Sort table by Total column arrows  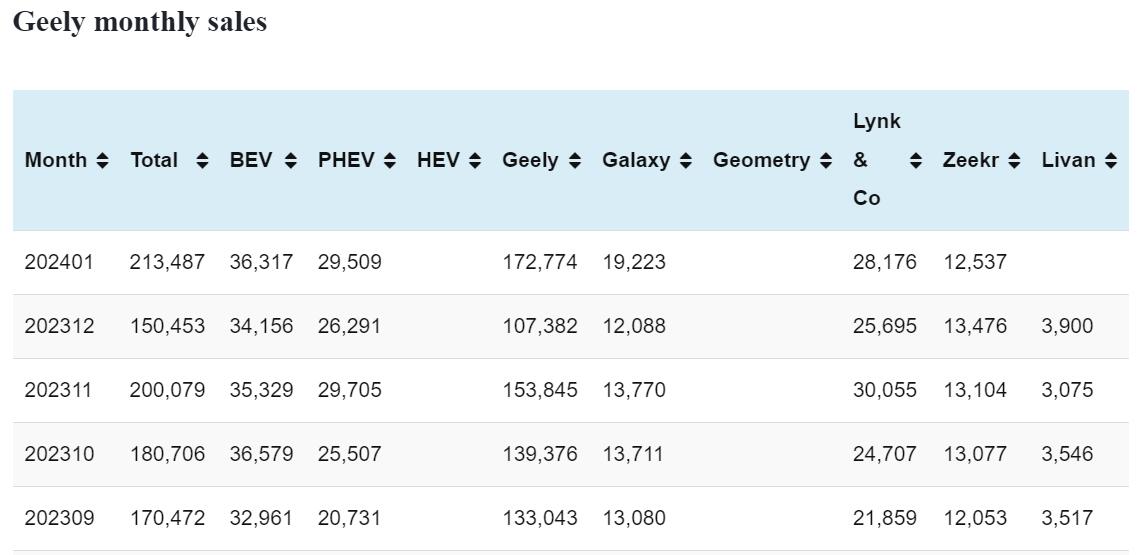(x=202, y=161)
